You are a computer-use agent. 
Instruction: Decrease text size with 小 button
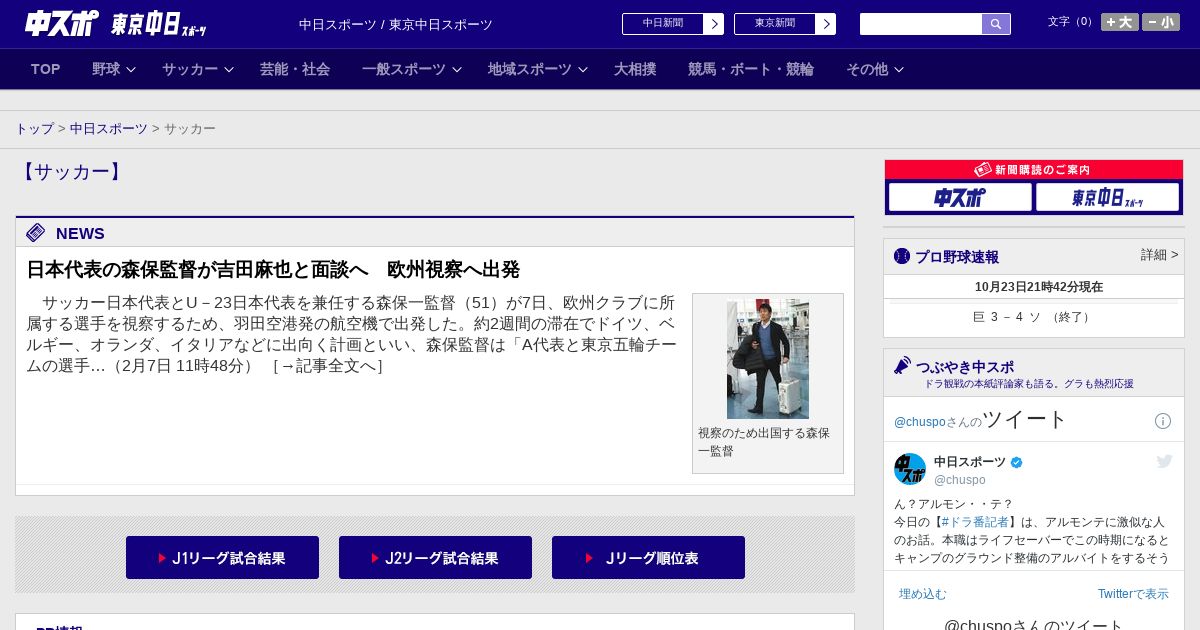pos(1161,22)
